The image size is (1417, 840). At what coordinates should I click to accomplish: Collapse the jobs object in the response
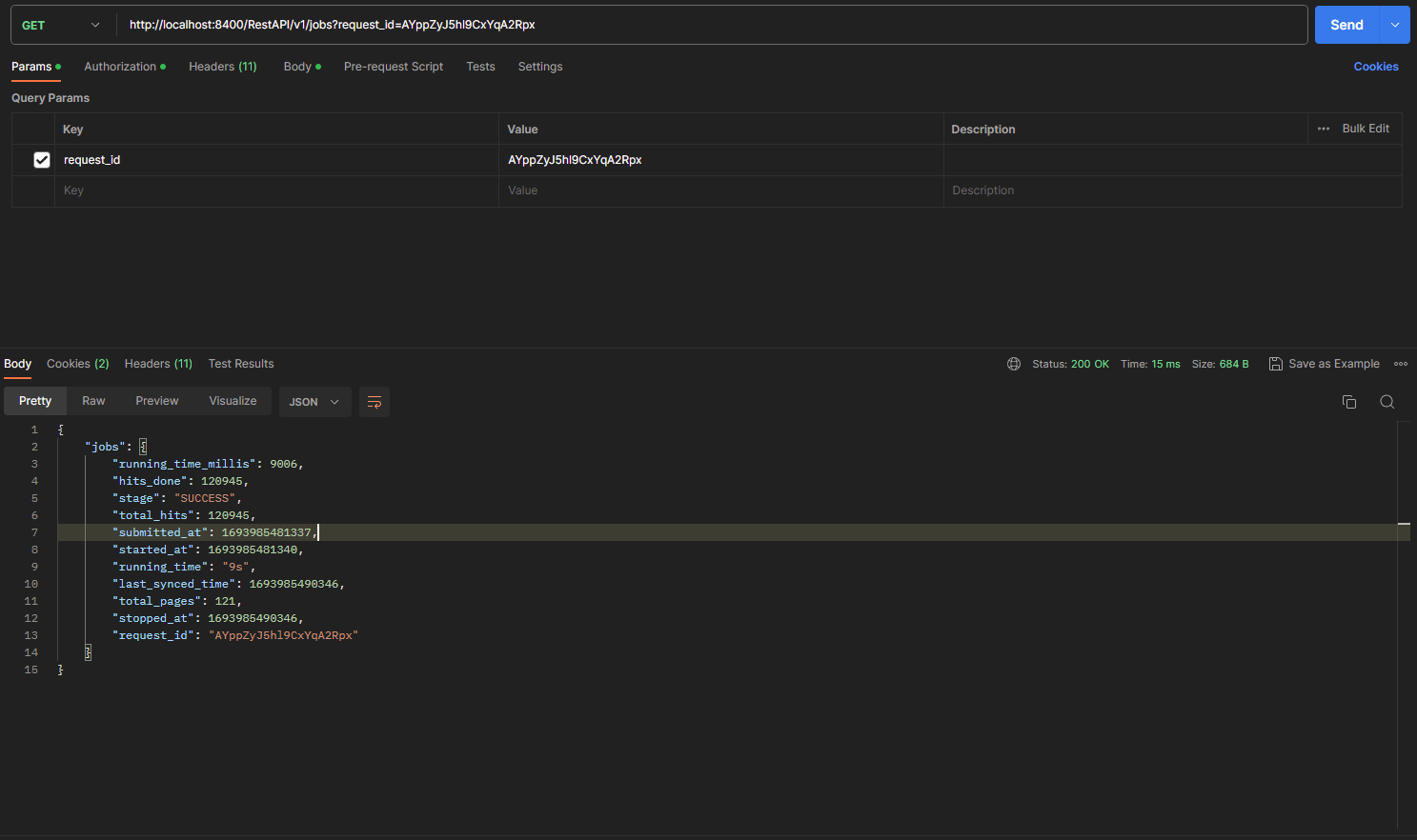click(x=142, y=446)
